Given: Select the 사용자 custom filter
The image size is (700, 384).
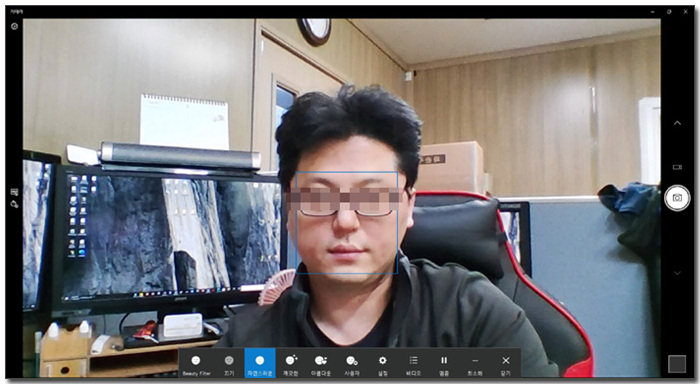Looking at the screenshot, I should coord(352,364).
